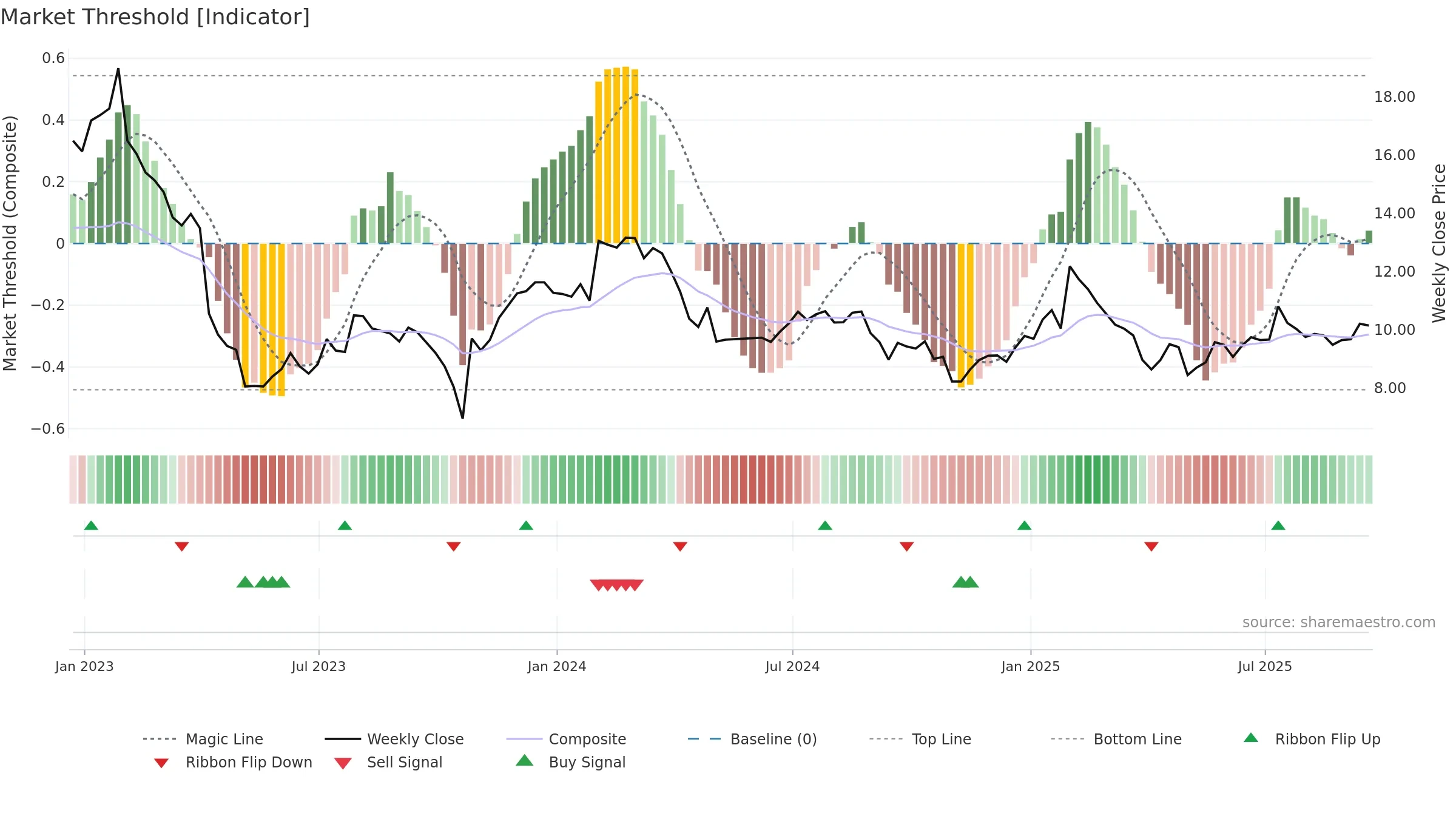Screen dimensions: 1456x819
Task: Click the −0.6 left axis tick label
Action: coord(47,429)
